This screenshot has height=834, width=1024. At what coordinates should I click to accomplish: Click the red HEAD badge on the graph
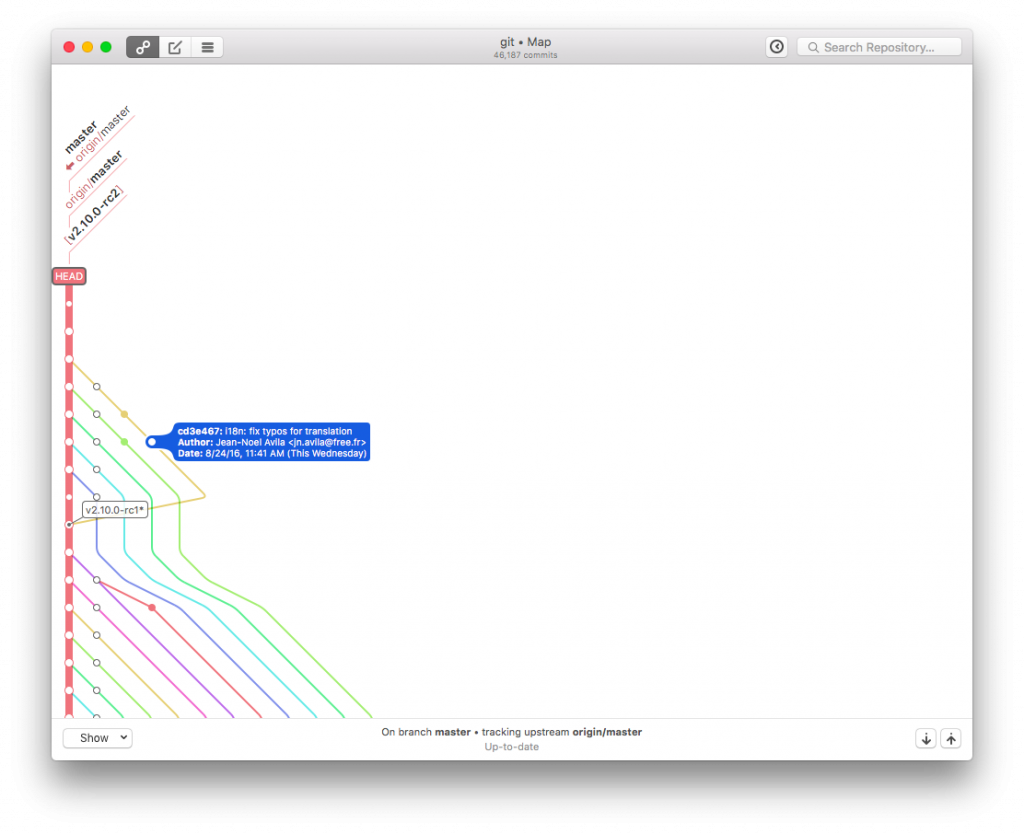[x=68, y=276]
